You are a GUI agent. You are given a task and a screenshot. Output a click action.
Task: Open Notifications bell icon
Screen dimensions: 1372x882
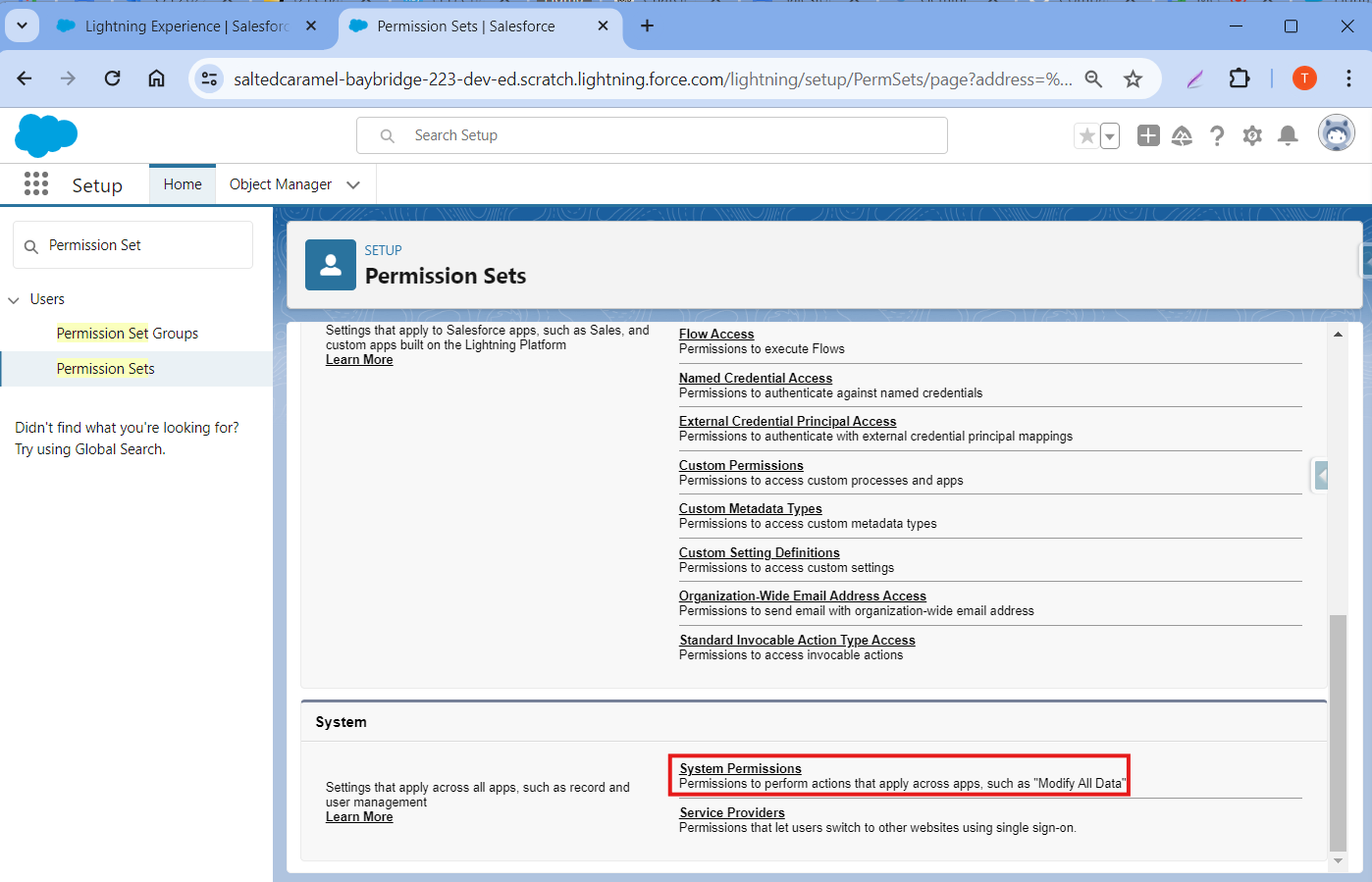coord(1288,135)
